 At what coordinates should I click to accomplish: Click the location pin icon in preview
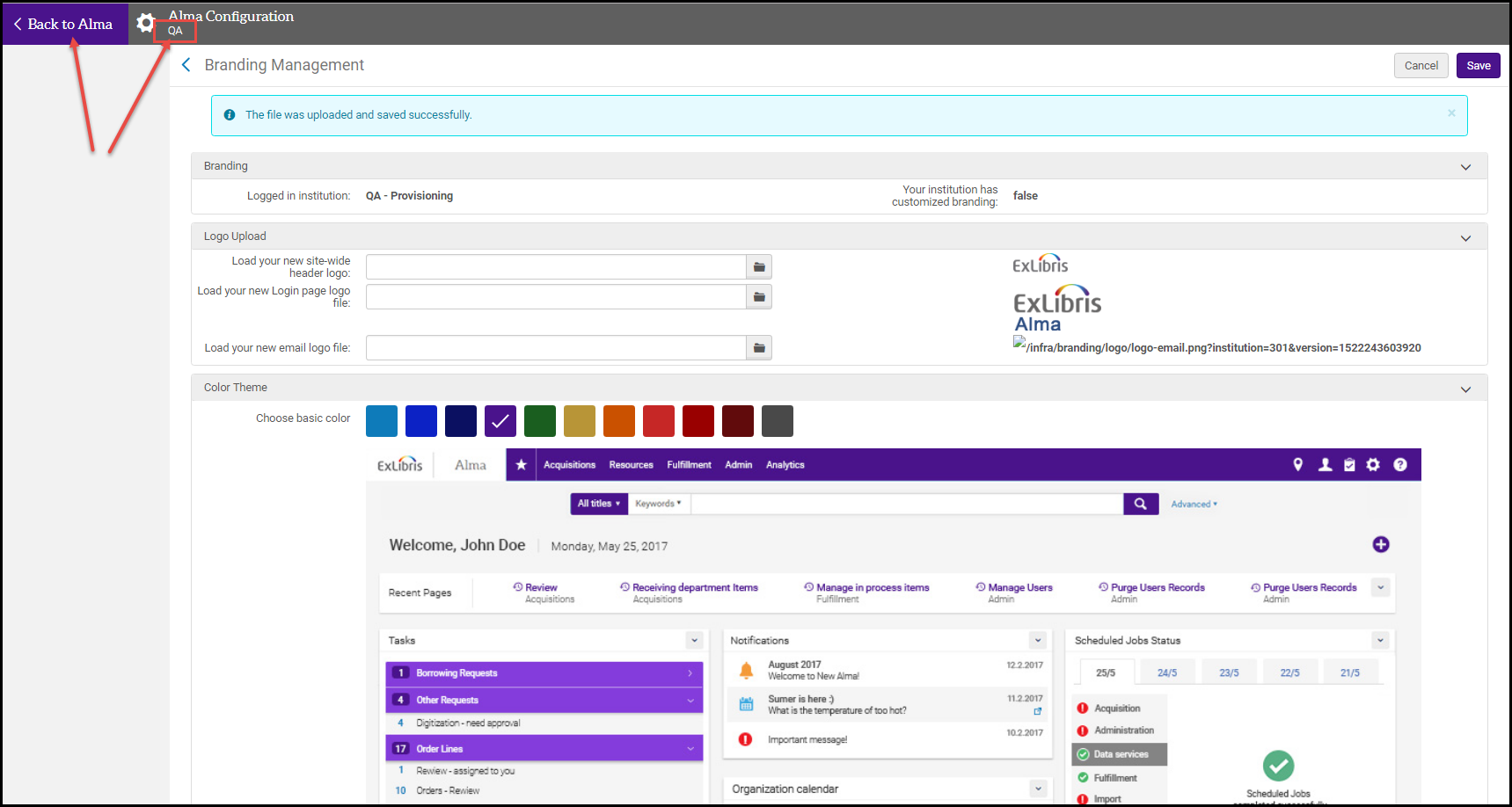pyautogui.click(x=1297, y=465)
